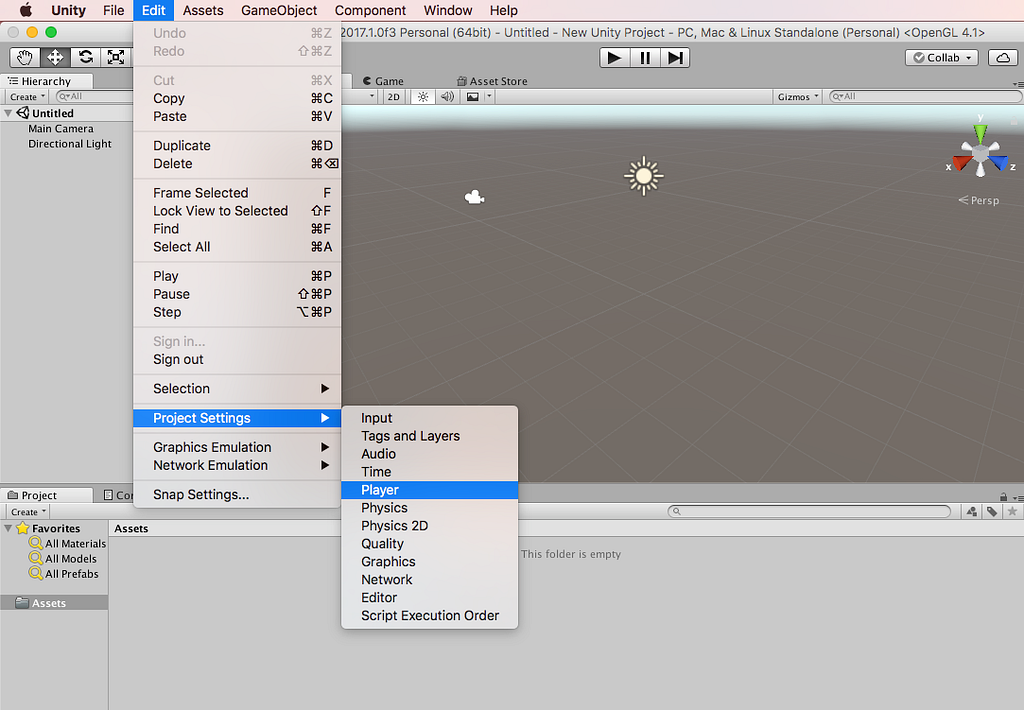The width and height of the screenshot is (1024, 710).
Task: Open Project panel Create dropdown
Action: pos(28,511)
